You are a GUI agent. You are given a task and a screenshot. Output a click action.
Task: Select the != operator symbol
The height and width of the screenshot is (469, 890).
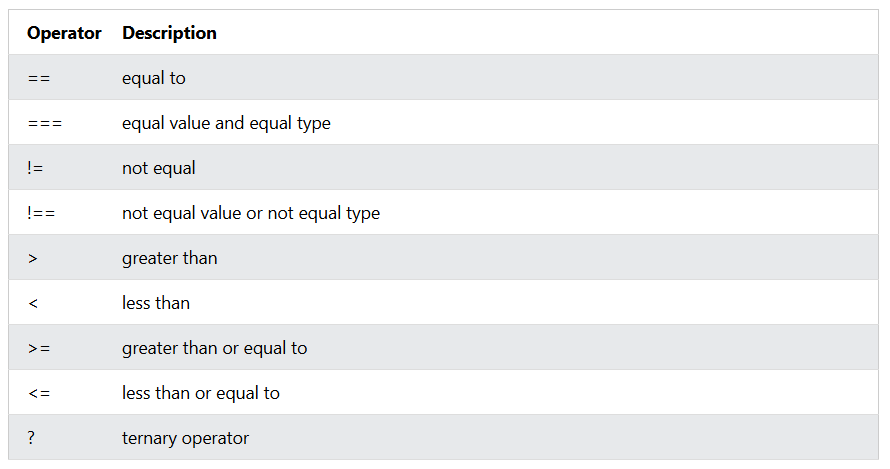click(35, 168)
